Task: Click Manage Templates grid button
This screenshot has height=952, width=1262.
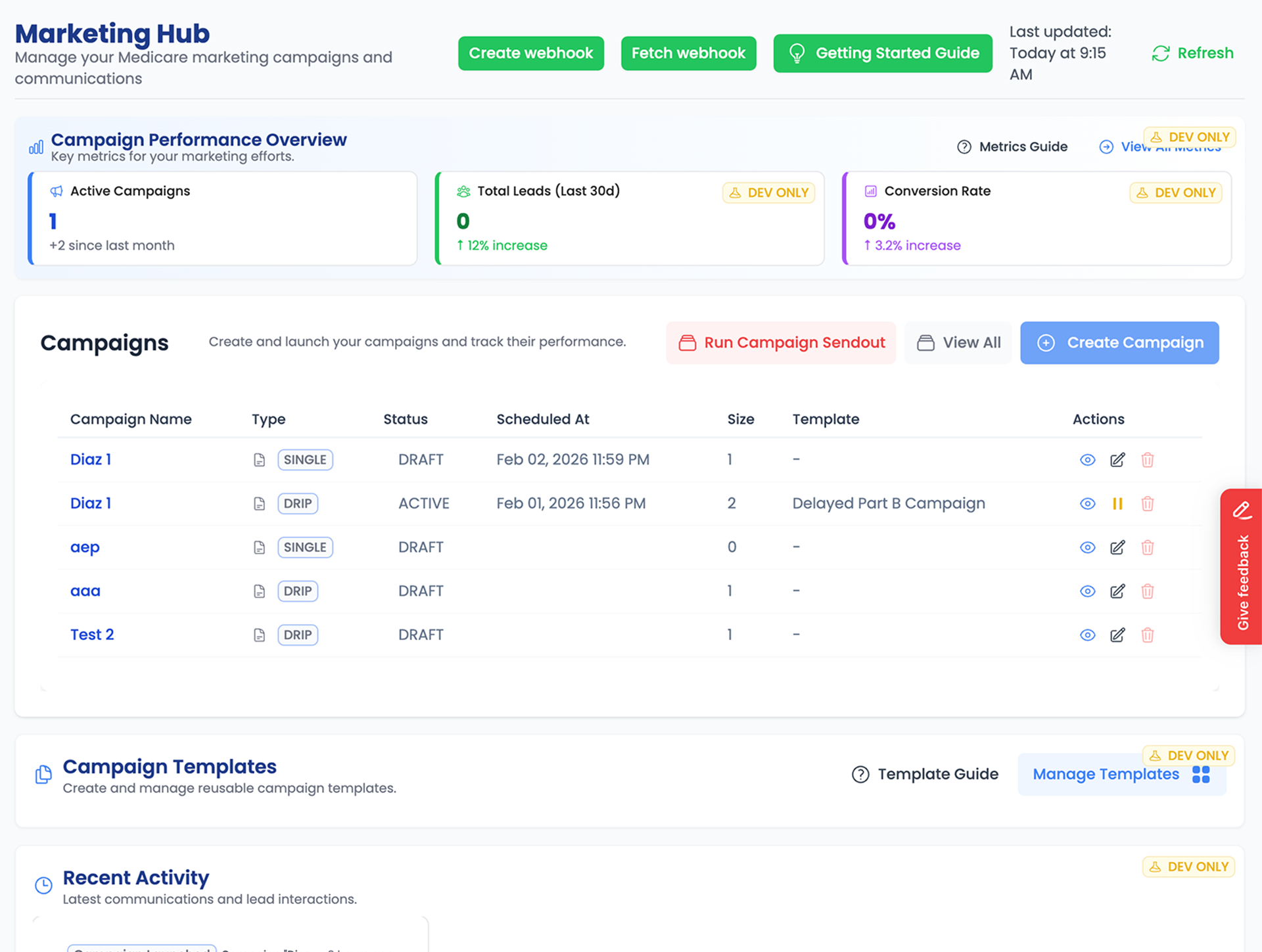Action: [1121, 775]
